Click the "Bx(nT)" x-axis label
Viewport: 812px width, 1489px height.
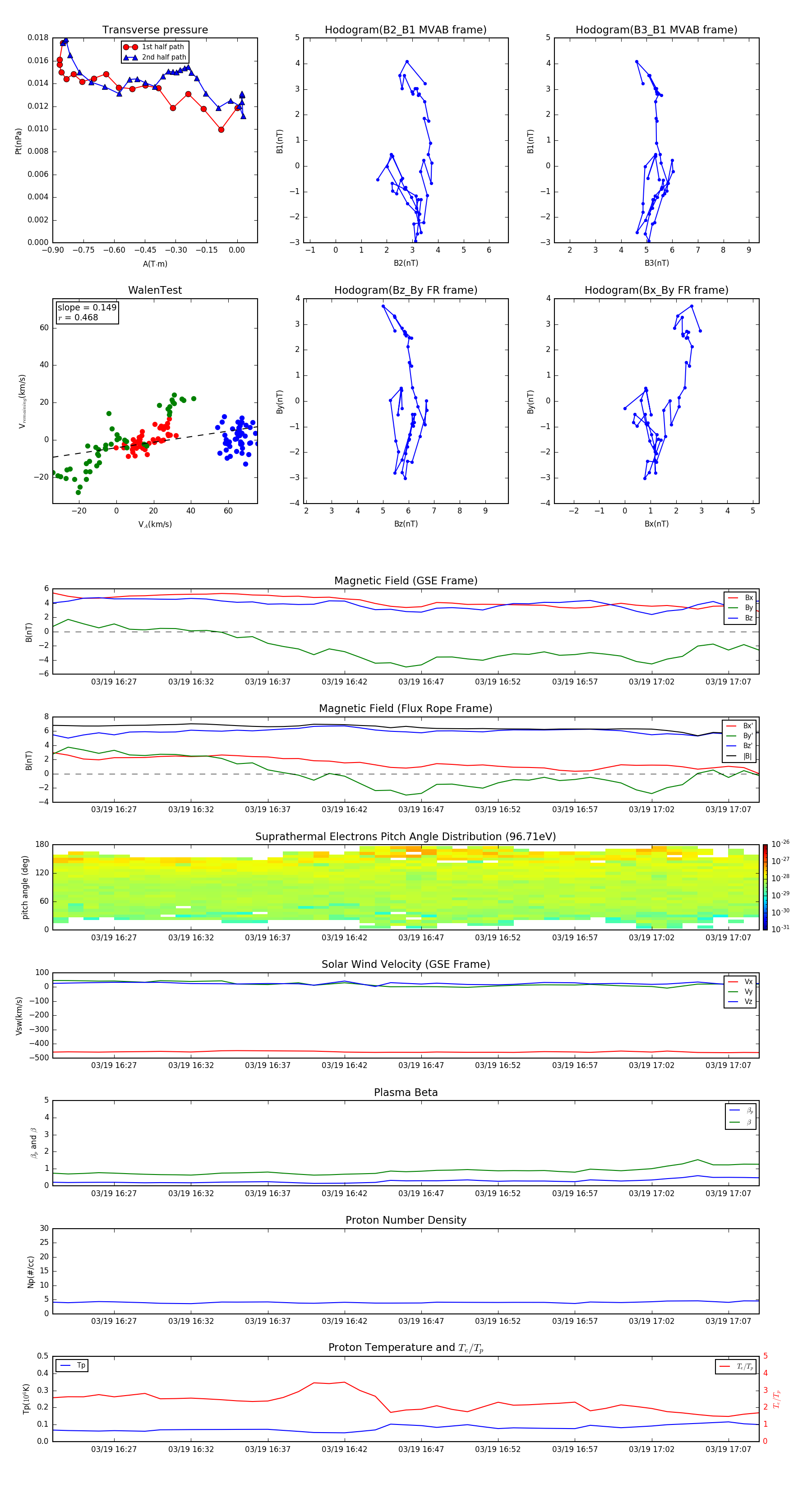coord(656,524)
